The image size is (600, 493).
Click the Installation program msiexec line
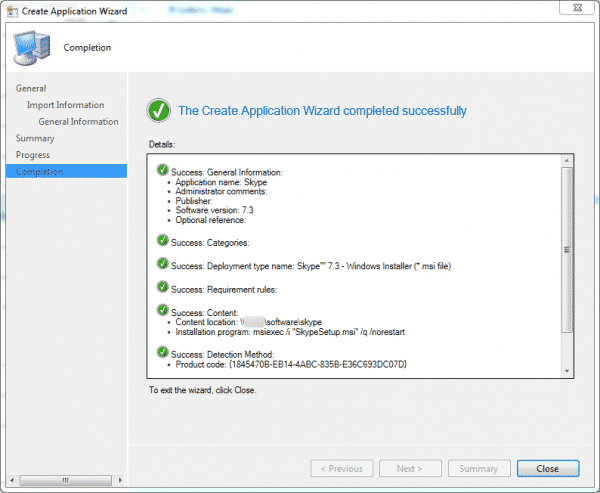(290, 332)
